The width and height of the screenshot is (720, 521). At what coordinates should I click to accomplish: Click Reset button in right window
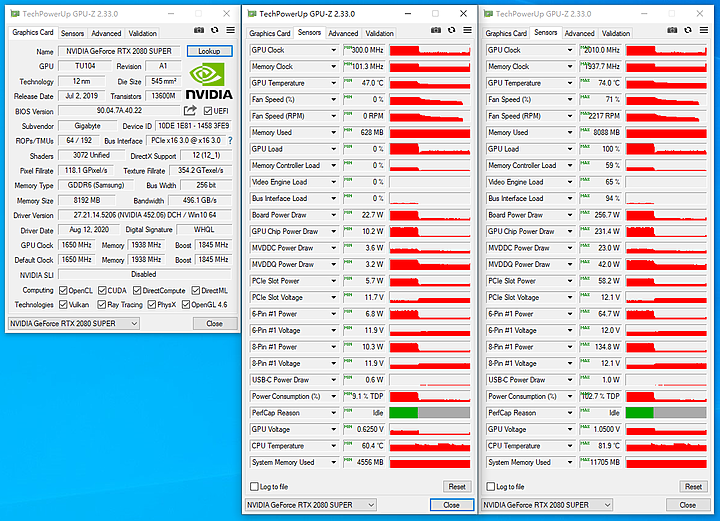click(693, 487)
